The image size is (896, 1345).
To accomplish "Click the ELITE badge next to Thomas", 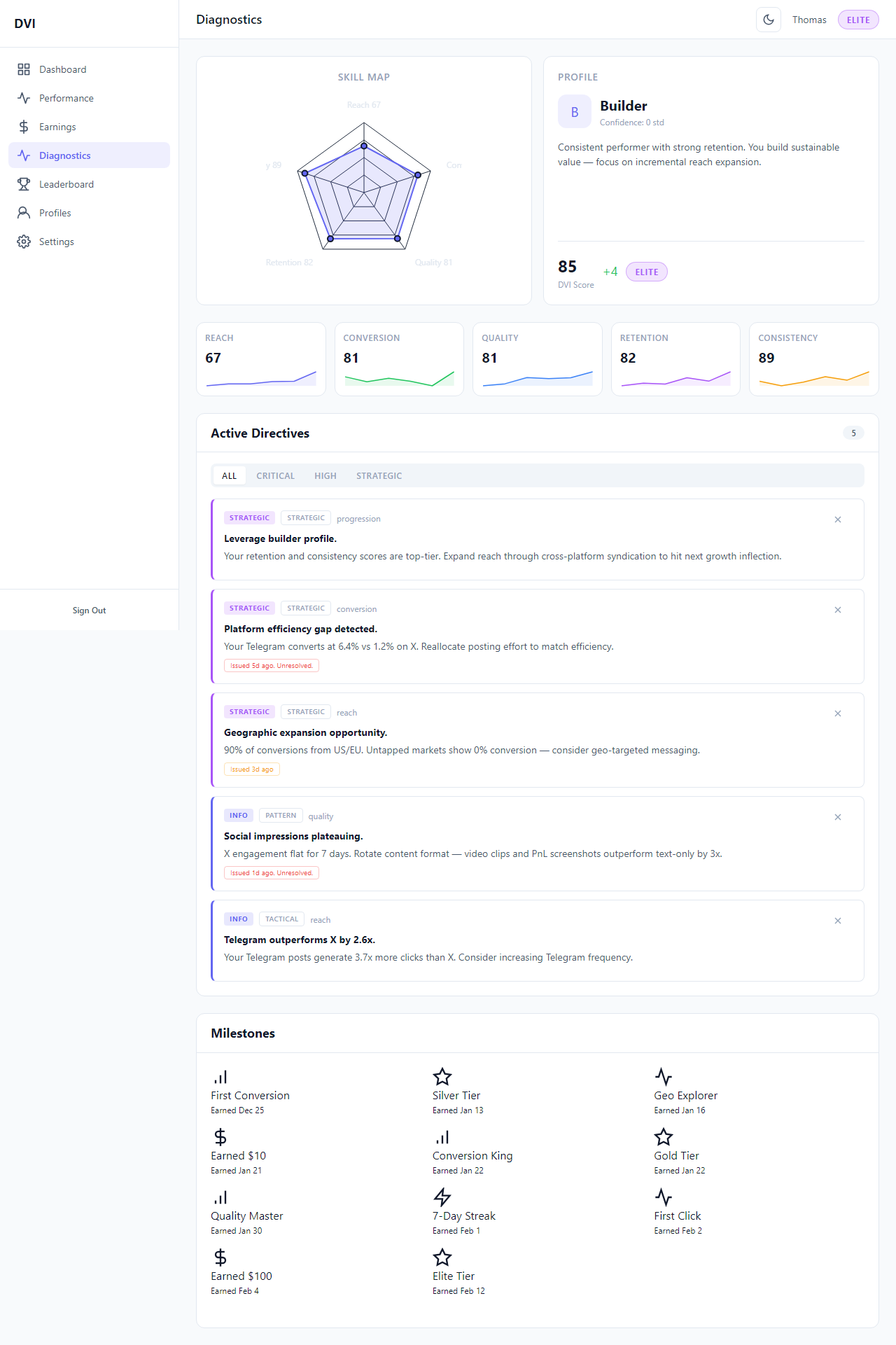I will [x=858, y=20].
